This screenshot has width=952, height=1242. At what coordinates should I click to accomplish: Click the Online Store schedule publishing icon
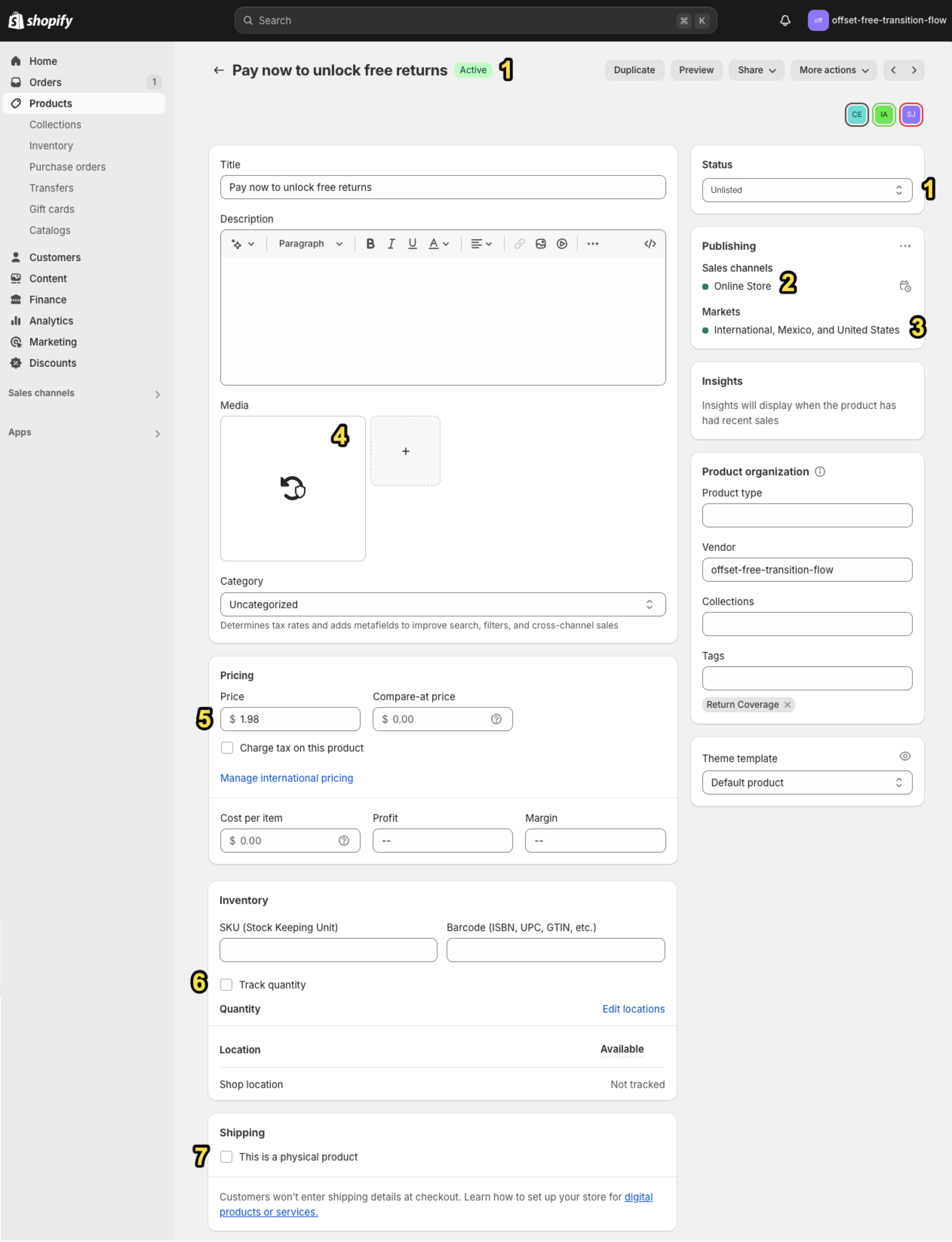[904, 286]
